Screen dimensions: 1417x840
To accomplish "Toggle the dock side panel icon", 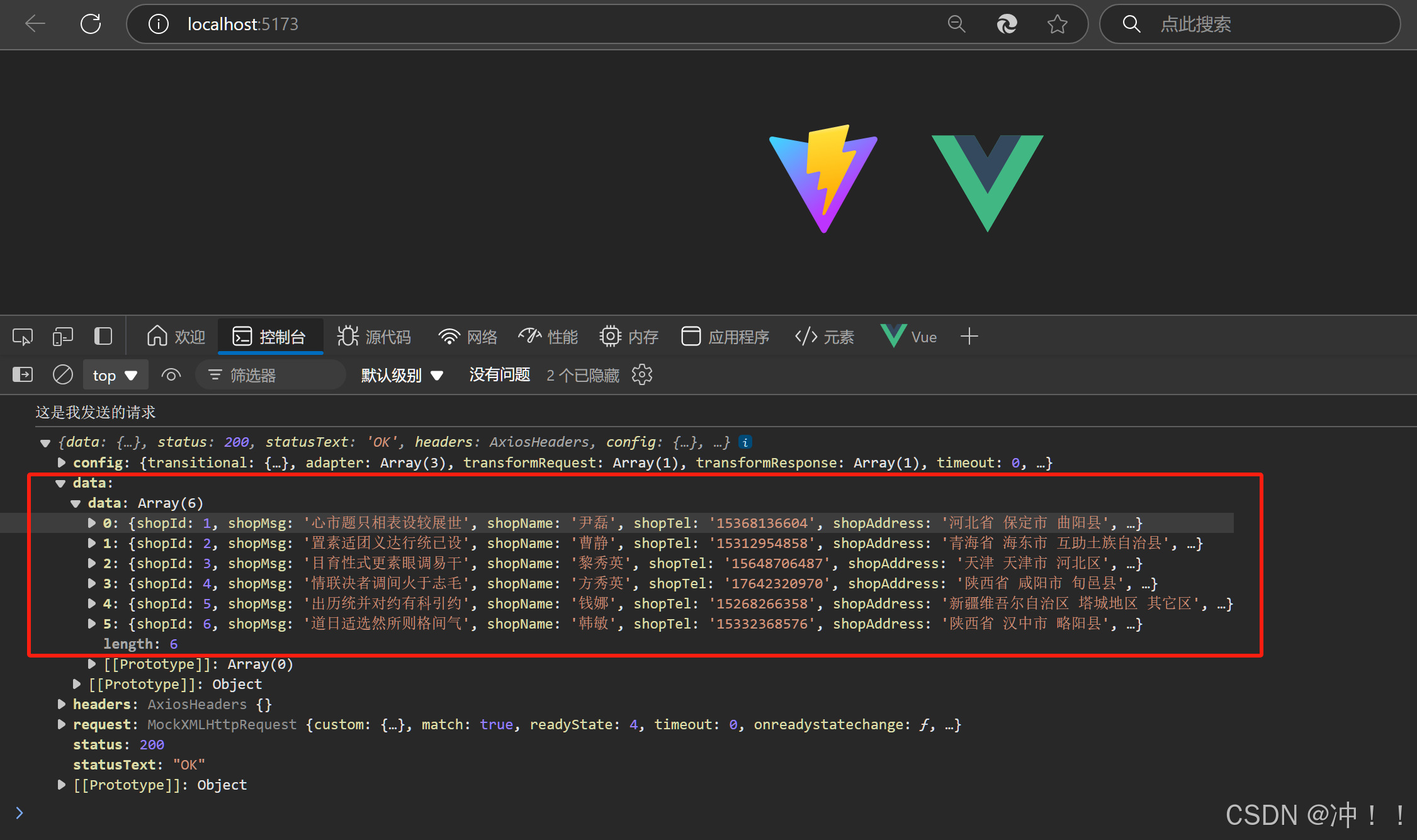I will (x=103, y=337).
